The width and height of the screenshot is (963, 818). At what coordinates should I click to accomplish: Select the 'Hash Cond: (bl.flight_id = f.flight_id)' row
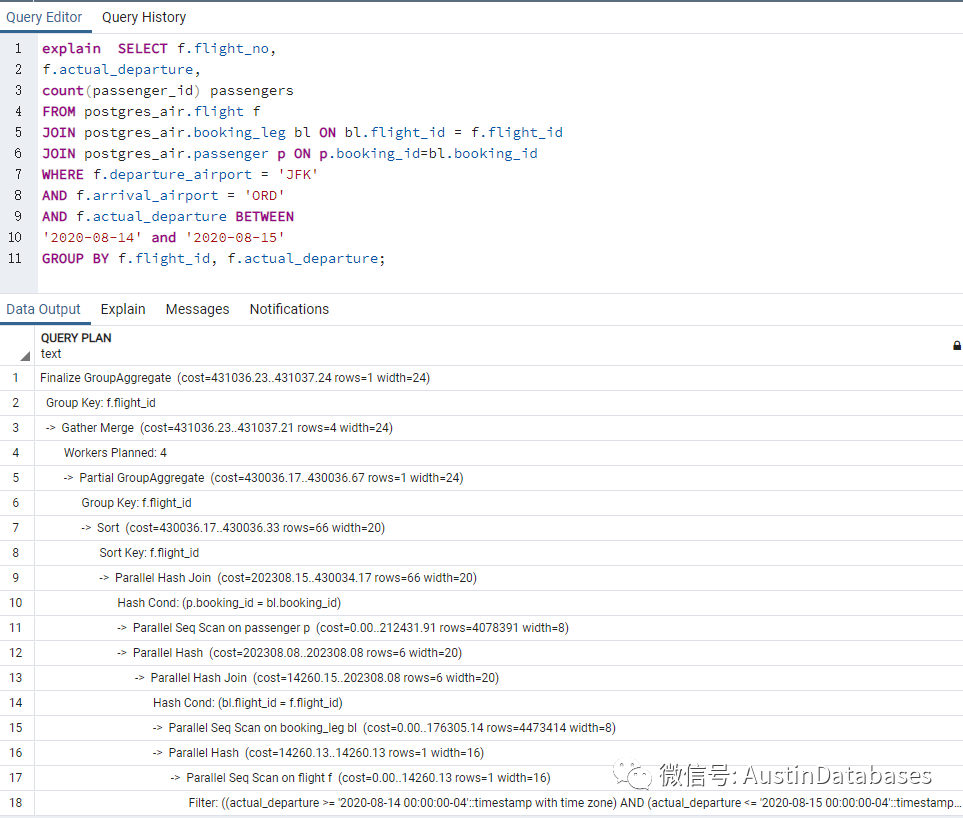click(x=499, y=703)
